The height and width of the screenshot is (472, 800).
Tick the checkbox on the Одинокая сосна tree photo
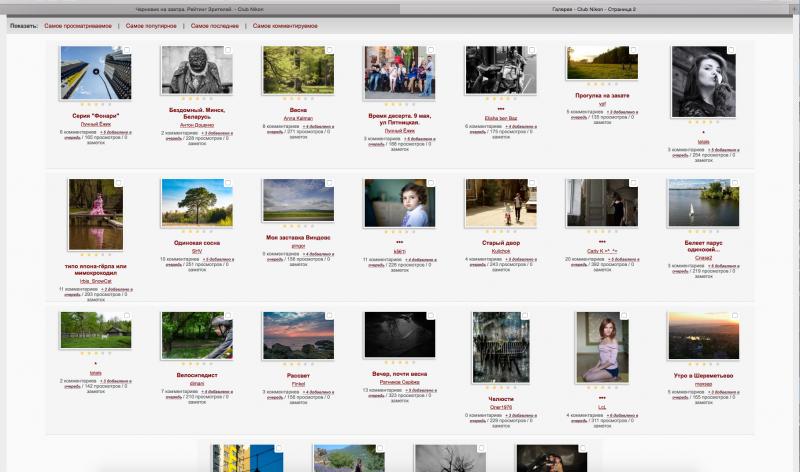pyautogui.click(x=228, y=183)
